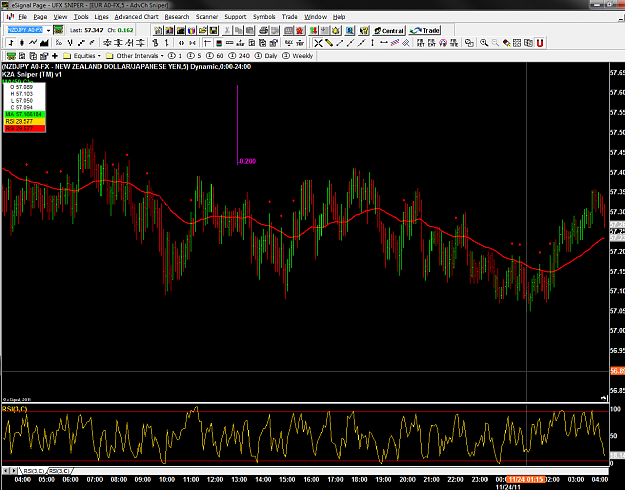The image size is (625, 490).
Task: Click the eraser remove lines icon
Action: tap(506, 43)
